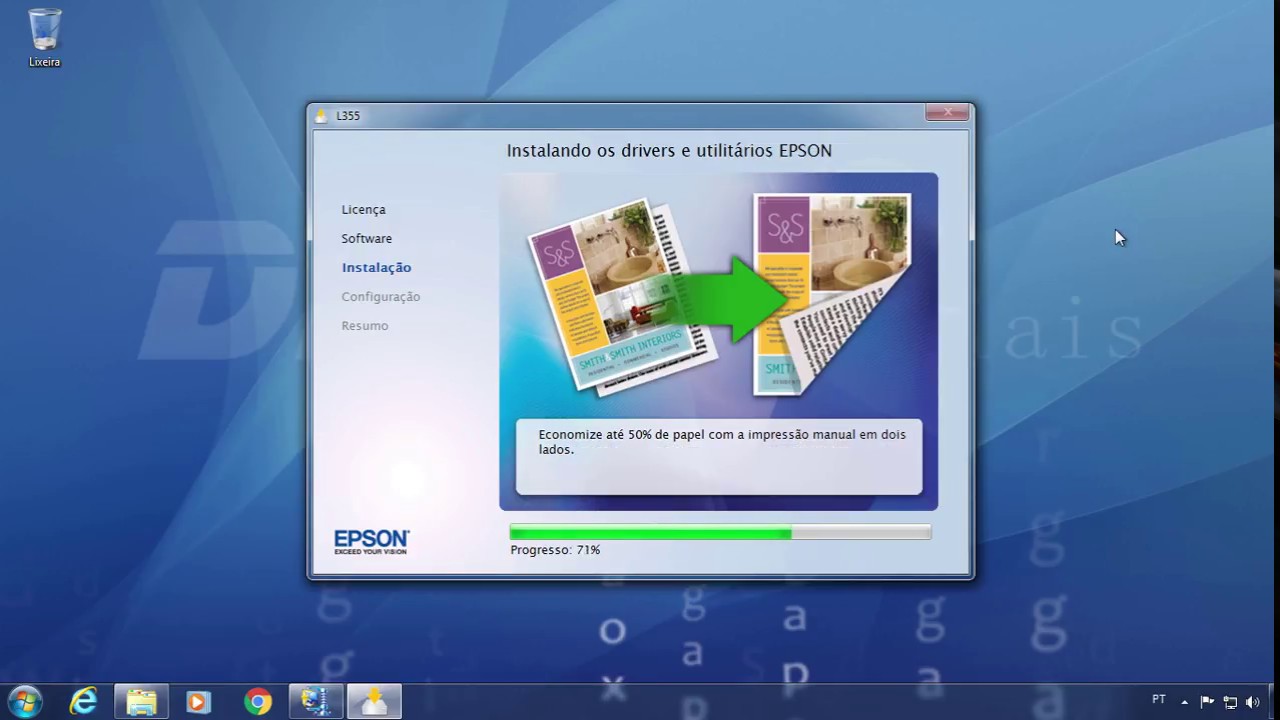Screen dimensions: 1280x720
Task: Open the Lixeira recycle bin desktop icon
Action: 44,38
